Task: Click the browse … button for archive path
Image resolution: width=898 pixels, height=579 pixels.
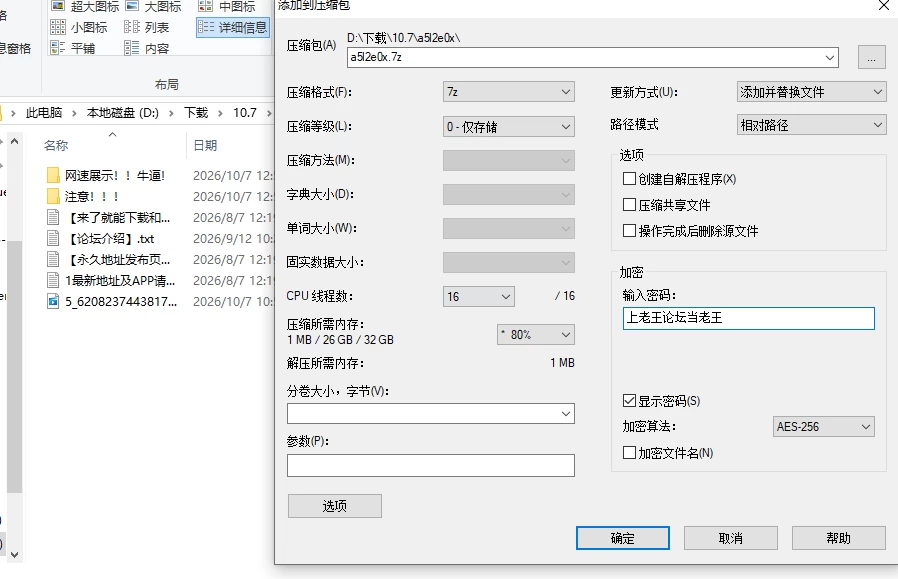Action: pos(872,57)
